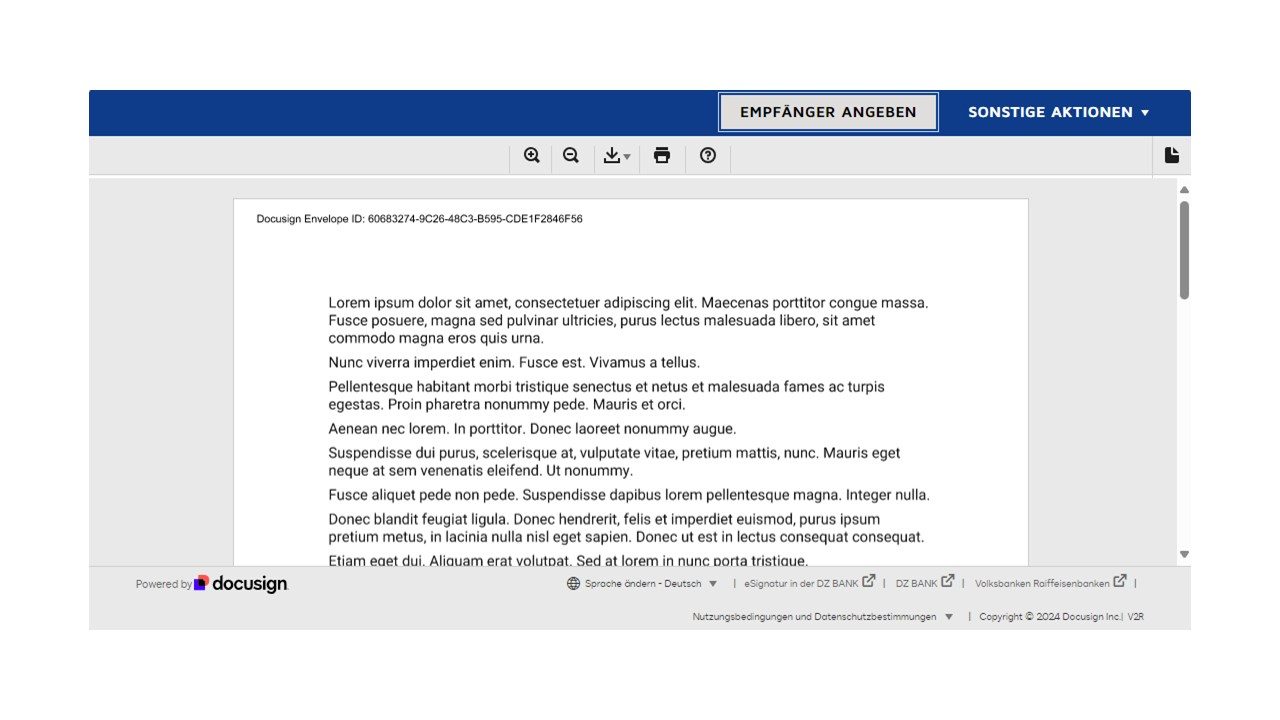
Task: Follow the DZ BANK footer link
Action: 916,584
